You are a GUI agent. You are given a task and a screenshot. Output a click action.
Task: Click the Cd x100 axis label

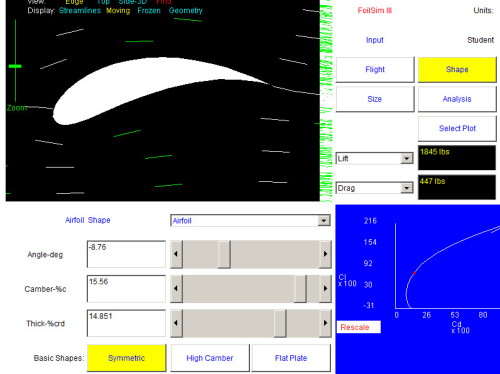[x=460, y=327]
